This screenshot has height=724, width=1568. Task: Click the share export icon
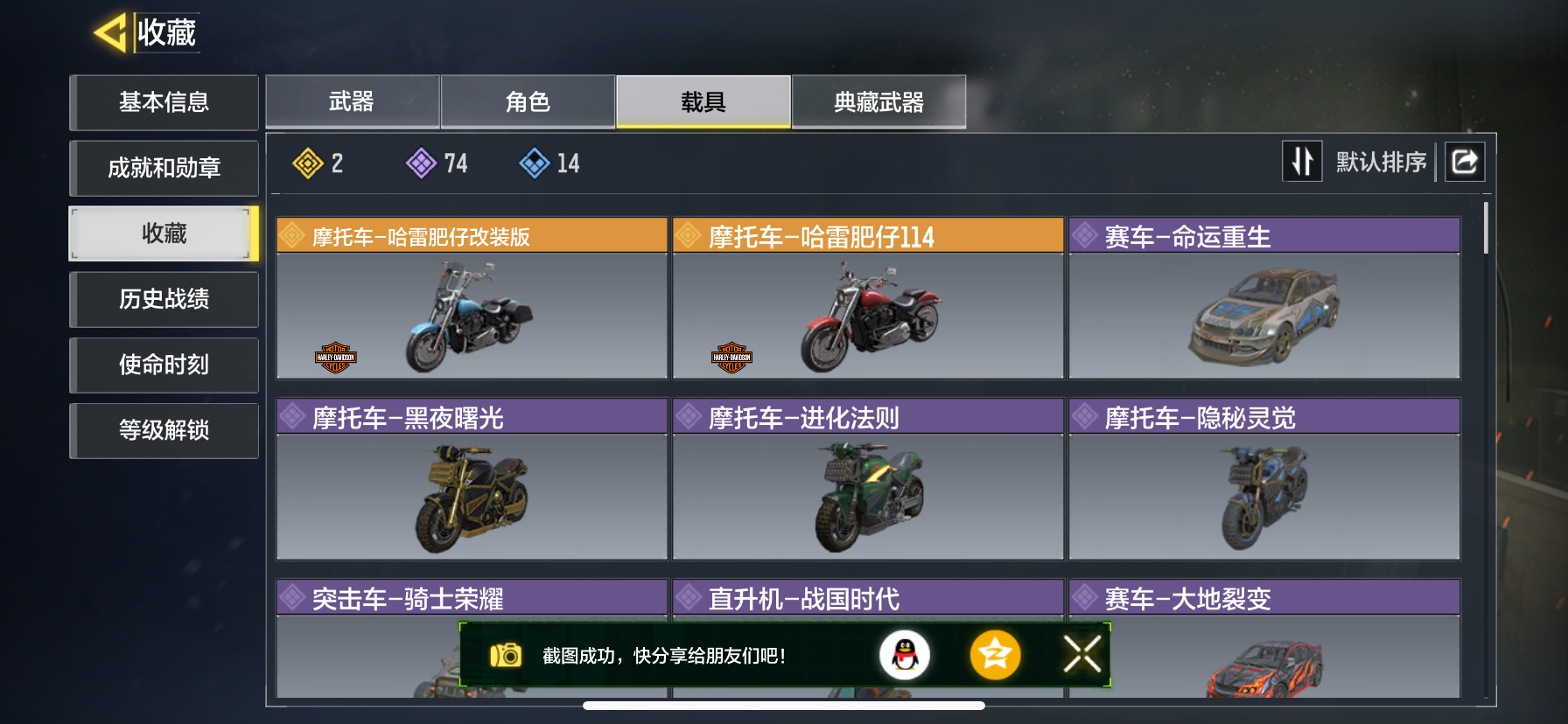(1465, 162)
